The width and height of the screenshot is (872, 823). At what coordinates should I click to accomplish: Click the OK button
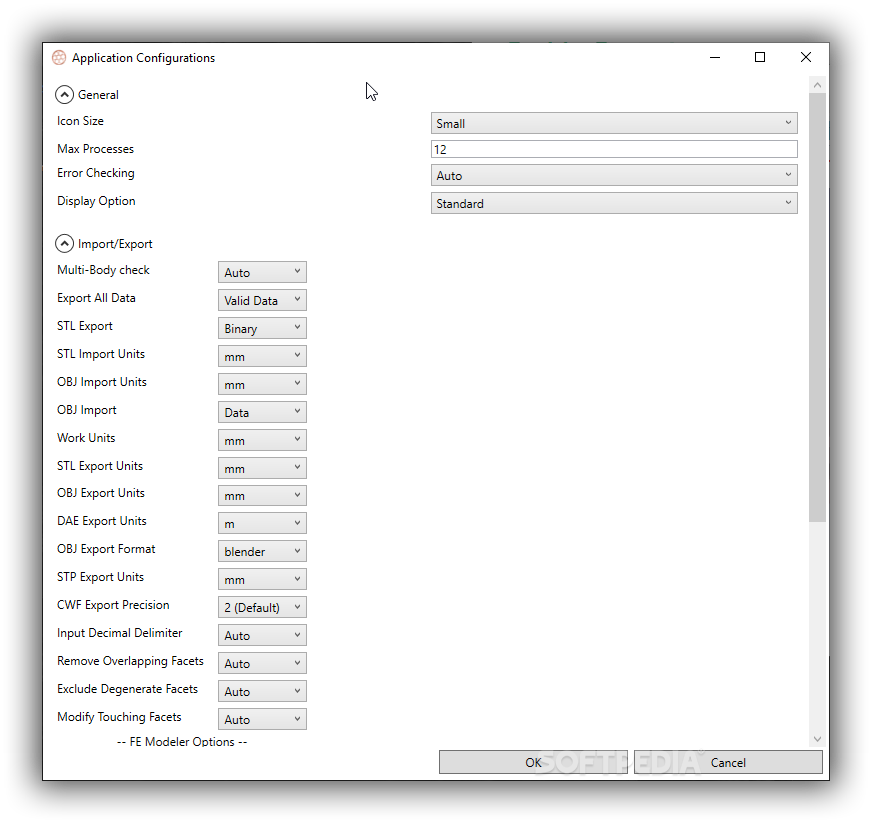click(x=533, y=762)
